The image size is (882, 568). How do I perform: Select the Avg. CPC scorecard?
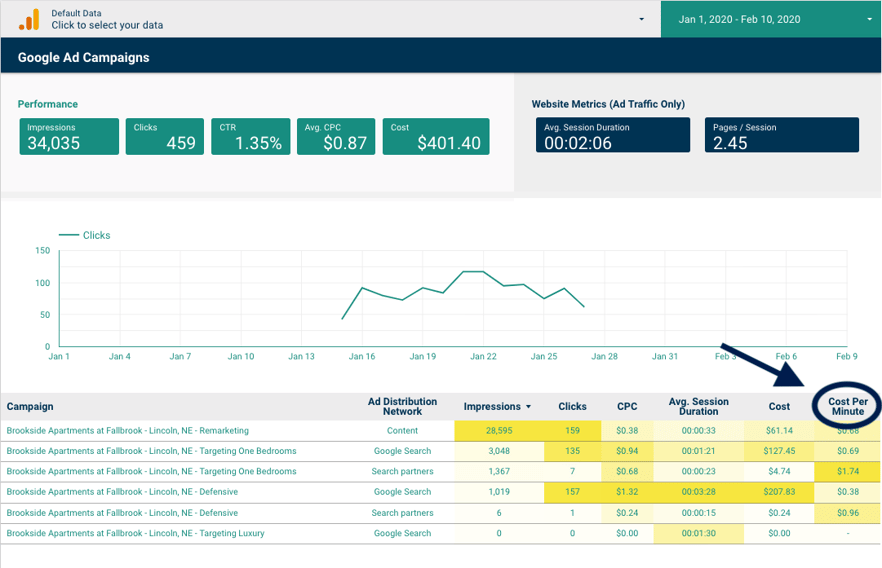coord(336,137)
